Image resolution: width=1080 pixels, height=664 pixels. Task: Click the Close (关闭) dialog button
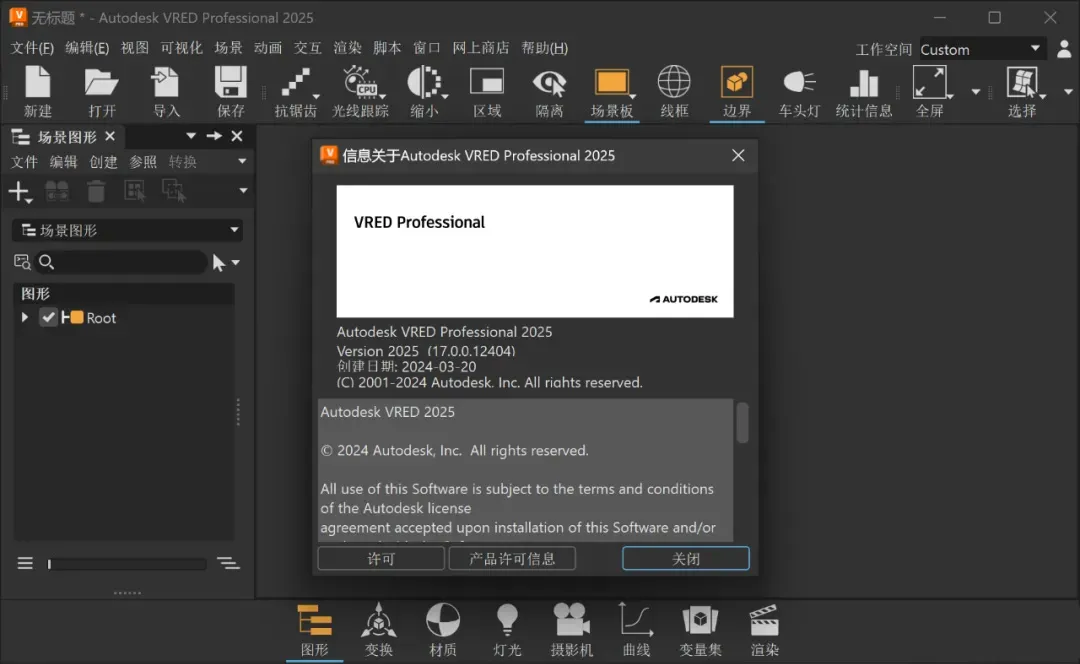click(x=685, y=558)
